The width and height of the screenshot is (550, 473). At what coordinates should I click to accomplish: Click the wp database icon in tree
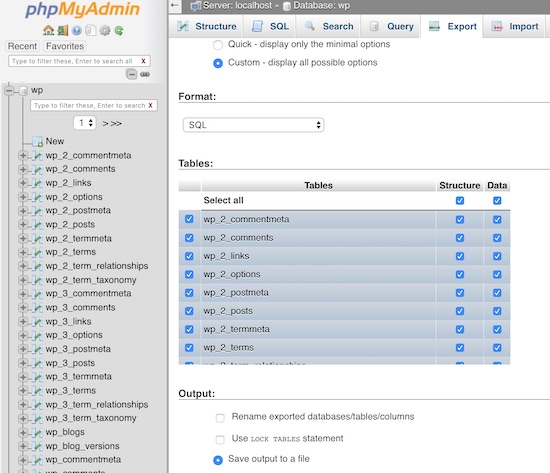pyautogui.click(x=23, y=91)
